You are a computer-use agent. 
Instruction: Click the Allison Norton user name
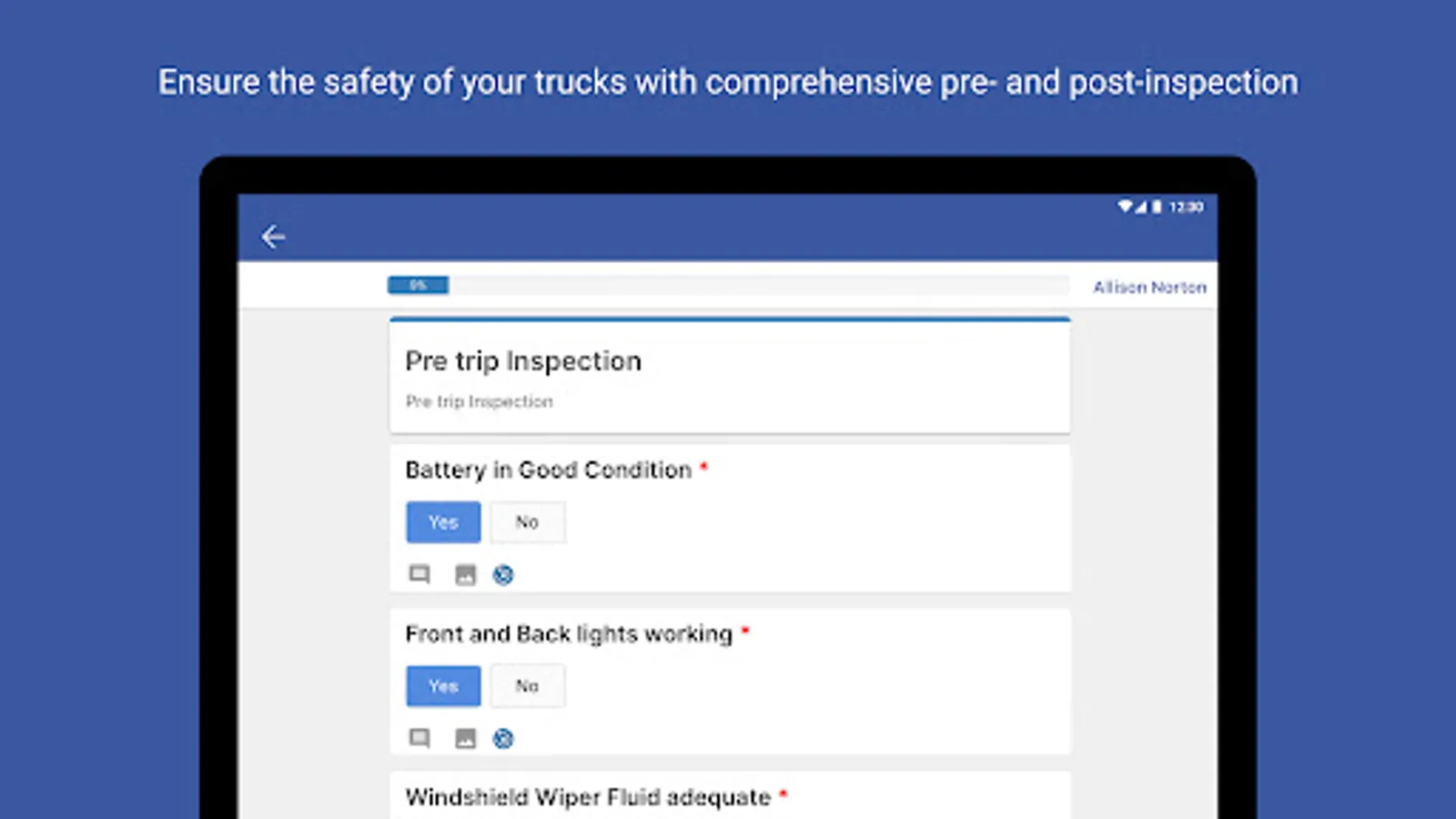[1149, 288]
